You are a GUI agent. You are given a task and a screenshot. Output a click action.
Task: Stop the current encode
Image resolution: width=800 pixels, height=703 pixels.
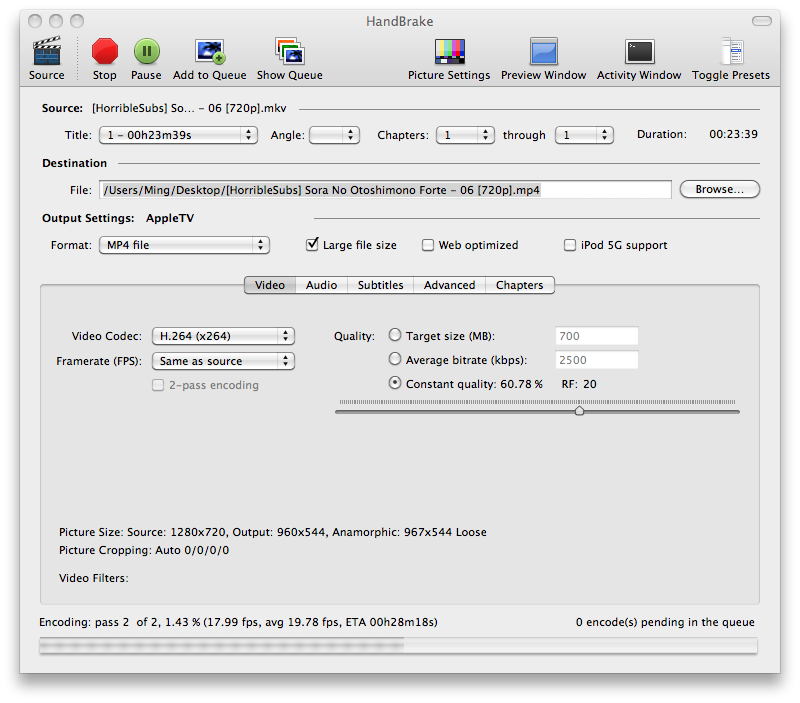(x=105, y=51)
